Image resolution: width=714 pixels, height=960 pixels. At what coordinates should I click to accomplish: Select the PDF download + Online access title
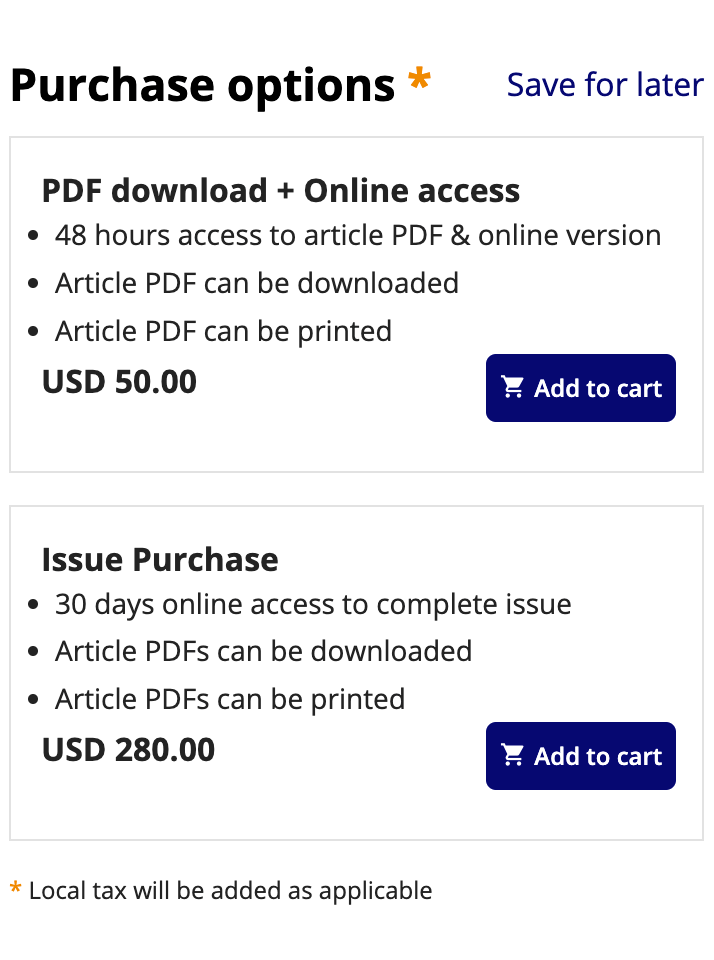[x=281, y=190]
